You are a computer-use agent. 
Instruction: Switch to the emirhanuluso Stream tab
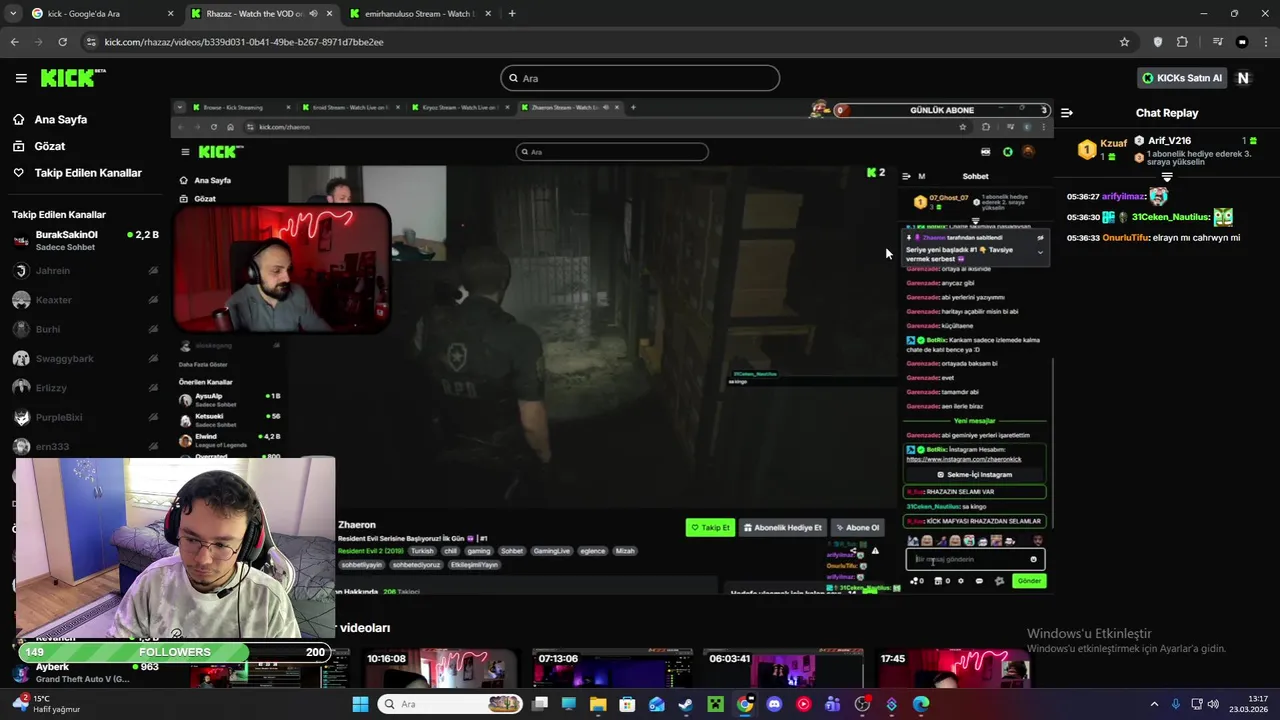(x=418, y=14)
